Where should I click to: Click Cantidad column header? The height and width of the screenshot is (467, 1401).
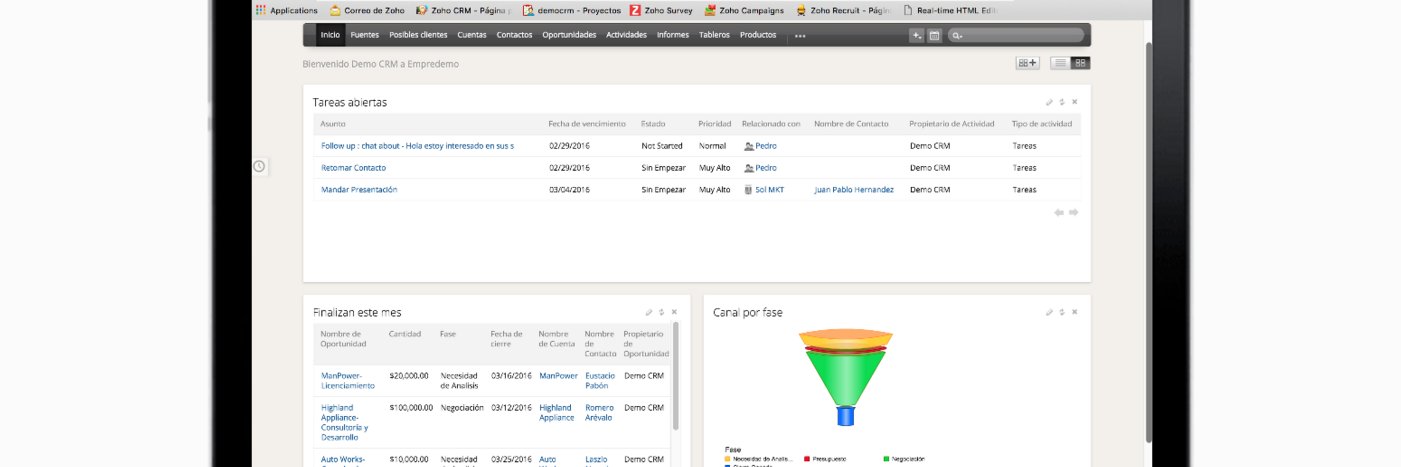405,334
